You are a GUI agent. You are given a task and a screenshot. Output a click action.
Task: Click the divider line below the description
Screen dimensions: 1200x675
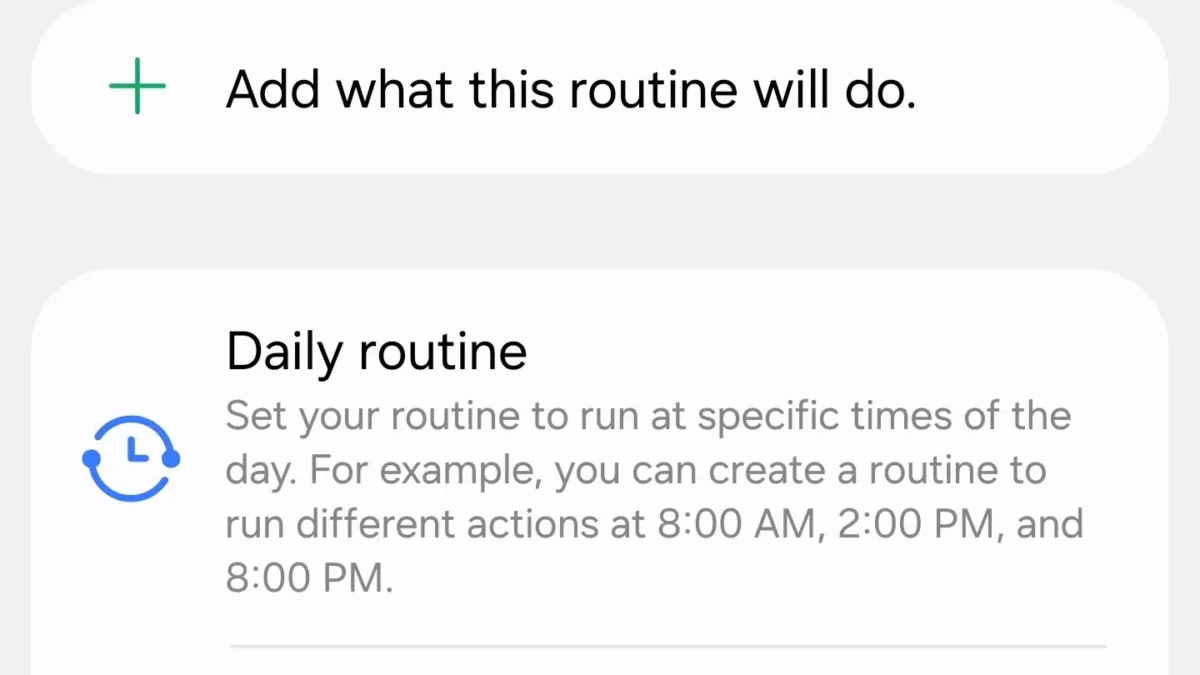[668, 647]
